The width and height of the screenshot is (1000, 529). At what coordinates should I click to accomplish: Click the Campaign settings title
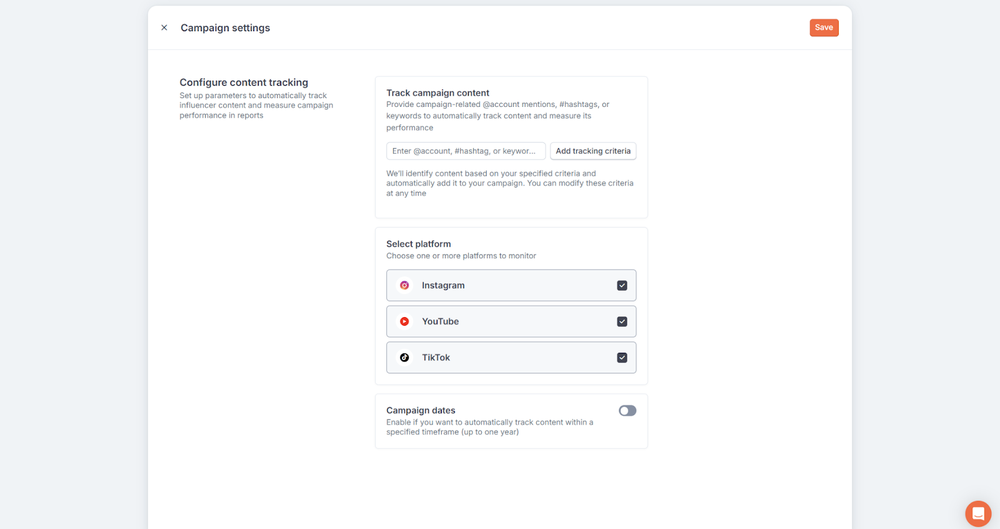(x=225, y=28)
